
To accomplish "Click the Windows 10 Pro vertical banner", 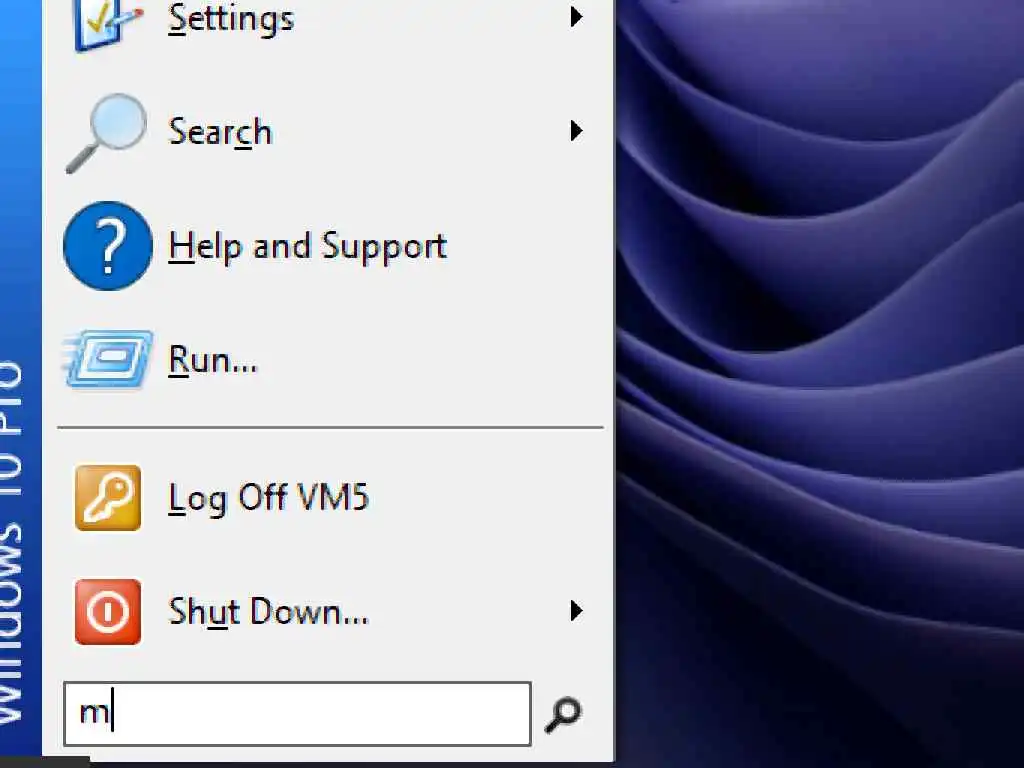I will tap(21, 379).
